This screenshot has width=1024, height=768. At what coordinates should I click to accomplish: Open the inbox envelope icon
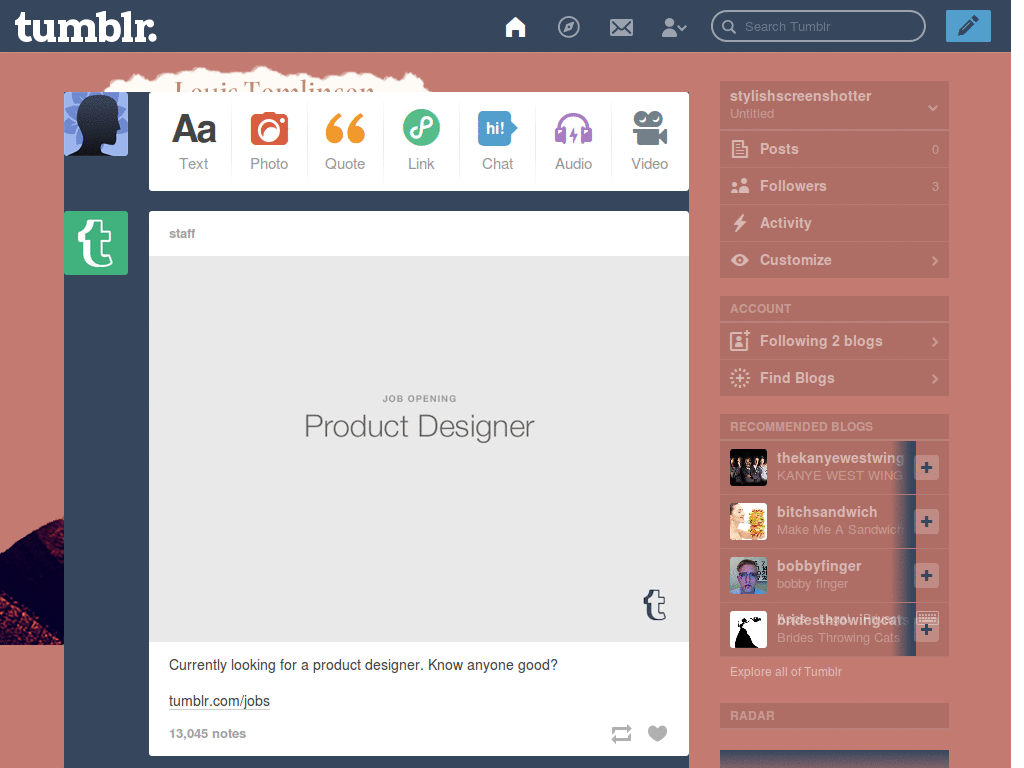click(621, 27)
